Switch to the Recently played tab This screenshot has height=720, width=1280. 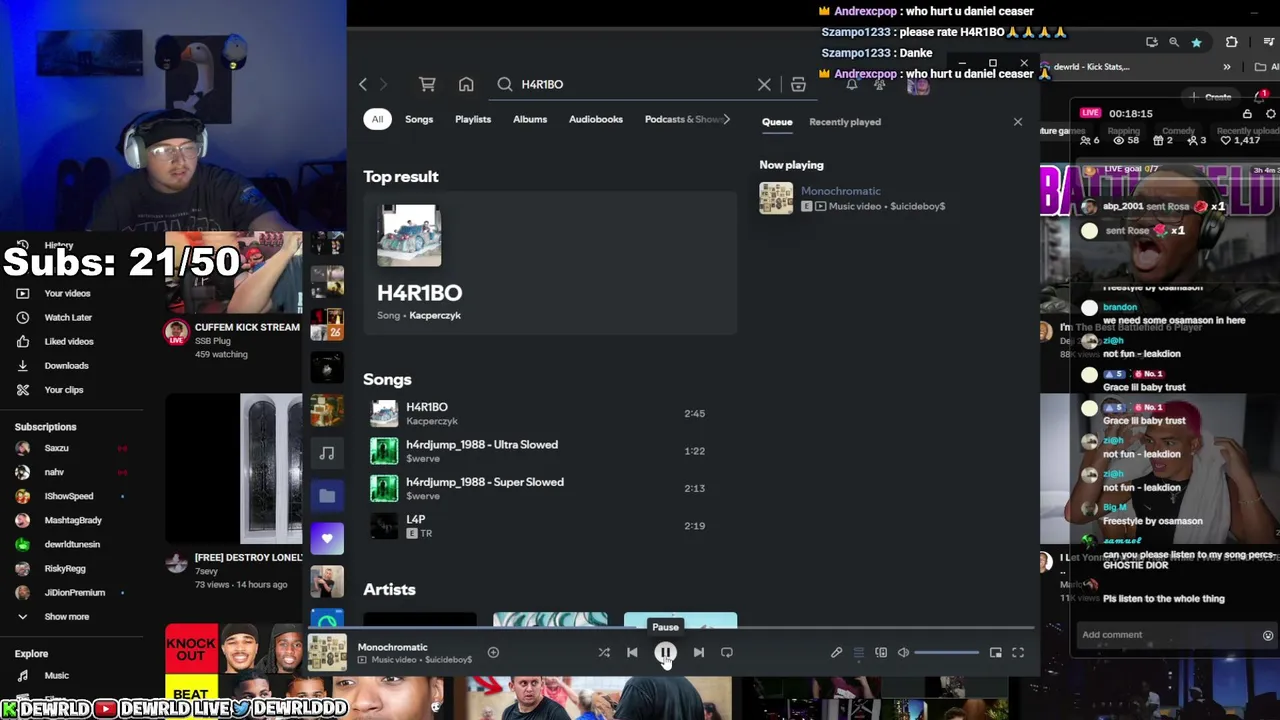coord(845,122)
